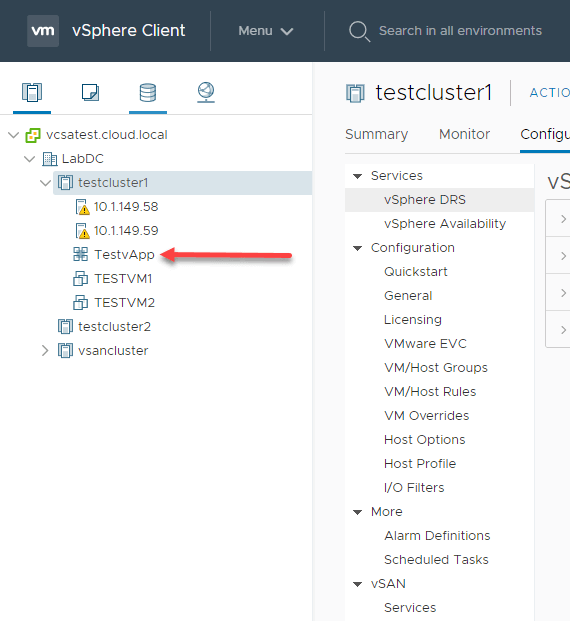
Task: Collapse the Services section triangle
Action: click(358, 176)
